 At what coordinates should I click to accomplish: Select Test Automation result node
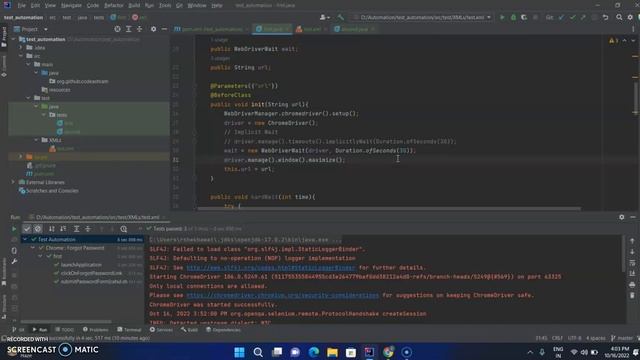point(83,240)
